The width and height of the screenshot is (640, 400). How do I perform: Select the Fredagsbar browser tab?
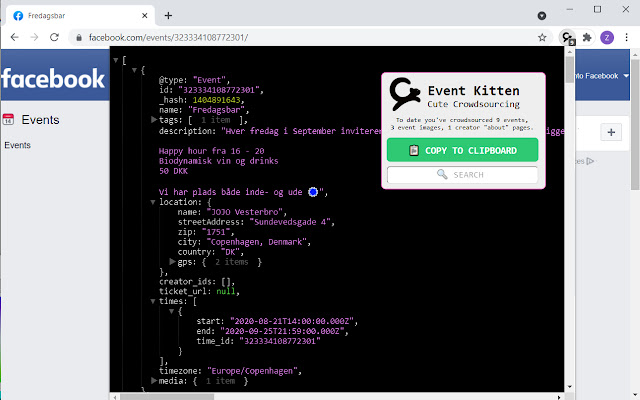click(x=80, y=16)
